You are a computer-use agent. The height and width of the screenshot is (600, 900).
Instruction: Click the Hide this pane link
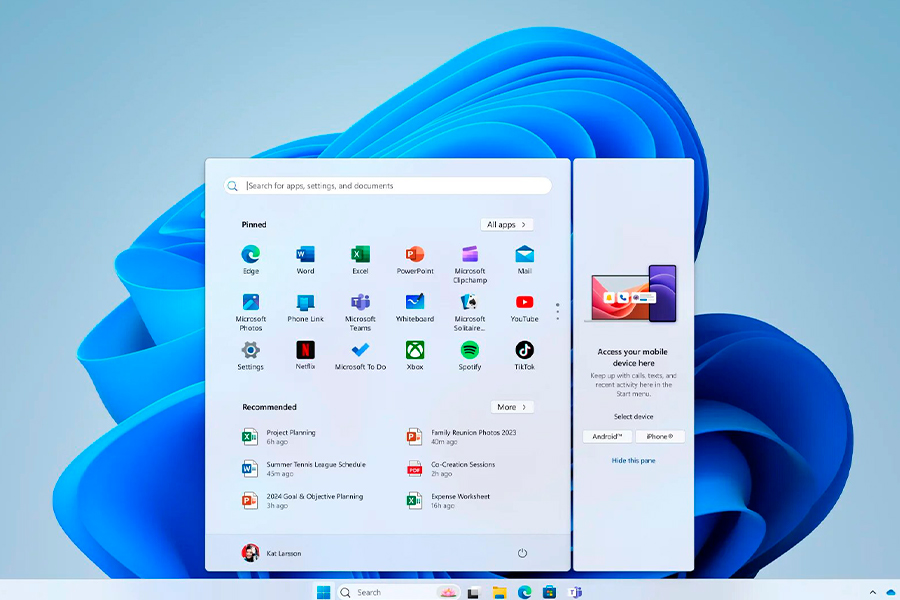pos(634,460)
